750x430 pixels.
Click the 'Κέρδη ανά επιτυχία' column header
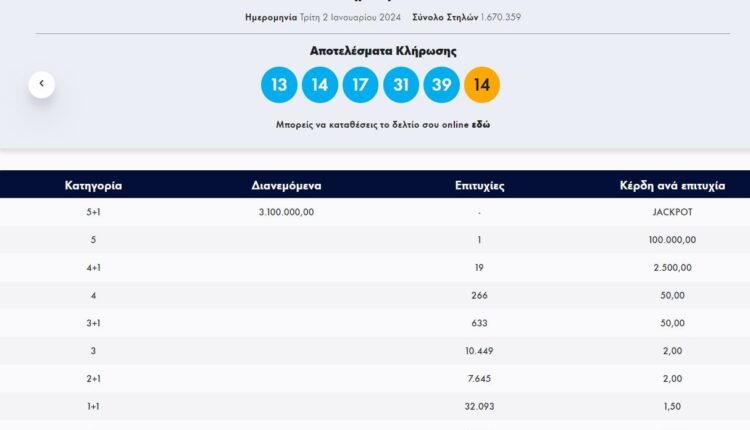point(672,186)
